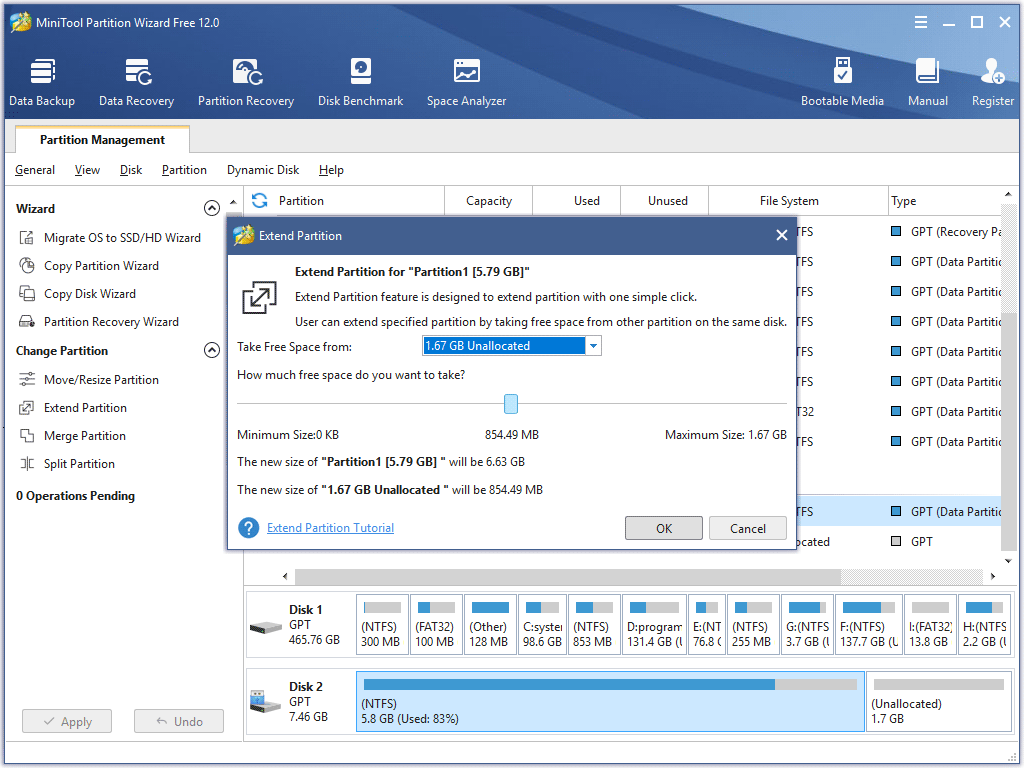Click the Merge Partition icon

[27, 436]
